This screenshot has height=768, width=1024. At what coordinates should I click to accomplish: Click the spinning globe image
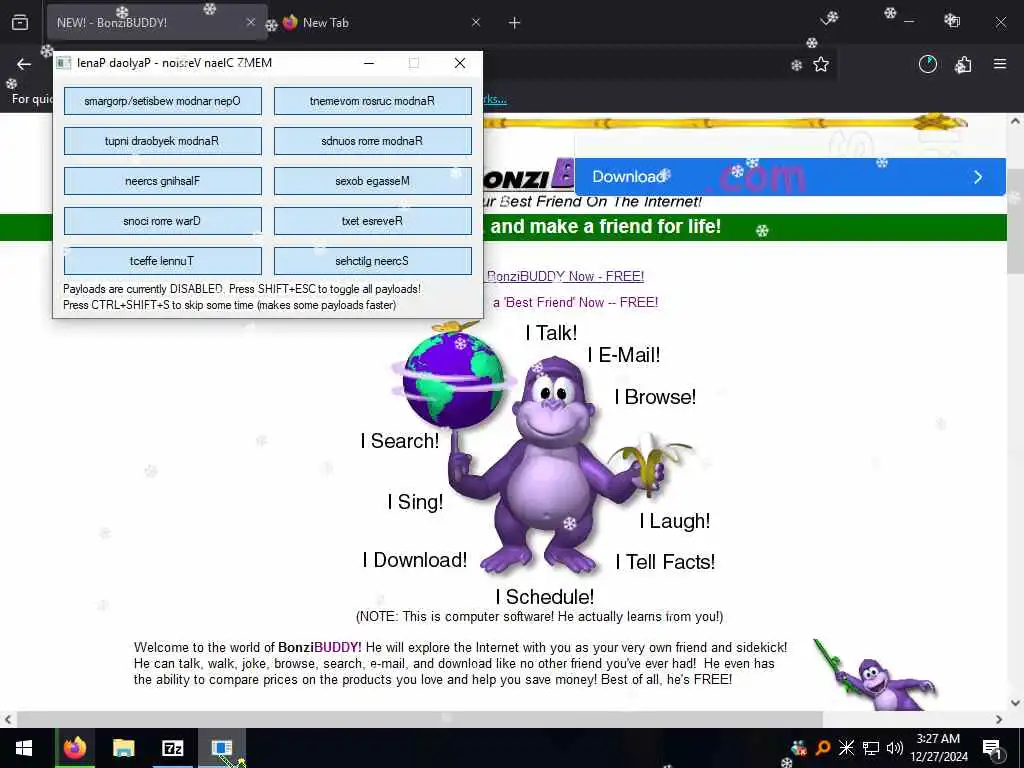(452, 379)
